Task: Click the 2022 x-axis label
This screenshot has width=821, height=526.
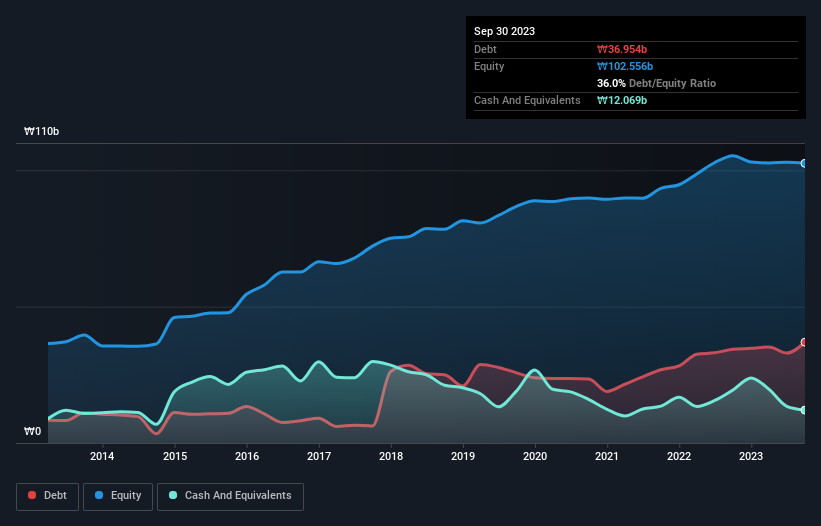Action: click(x=679, y=456)
